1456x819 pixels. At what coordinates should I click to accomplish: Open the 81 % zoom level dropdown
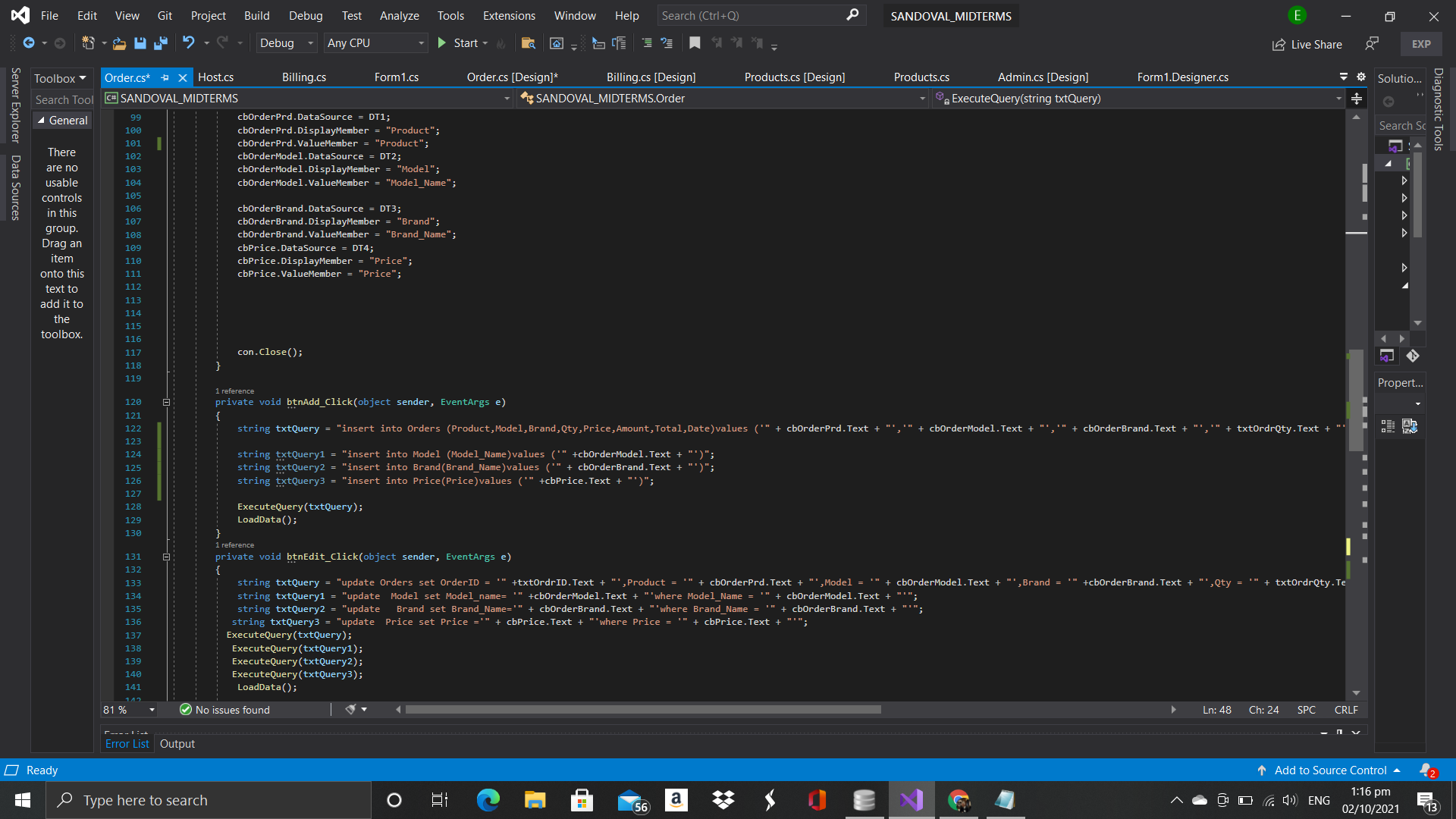tap(152, 710)
